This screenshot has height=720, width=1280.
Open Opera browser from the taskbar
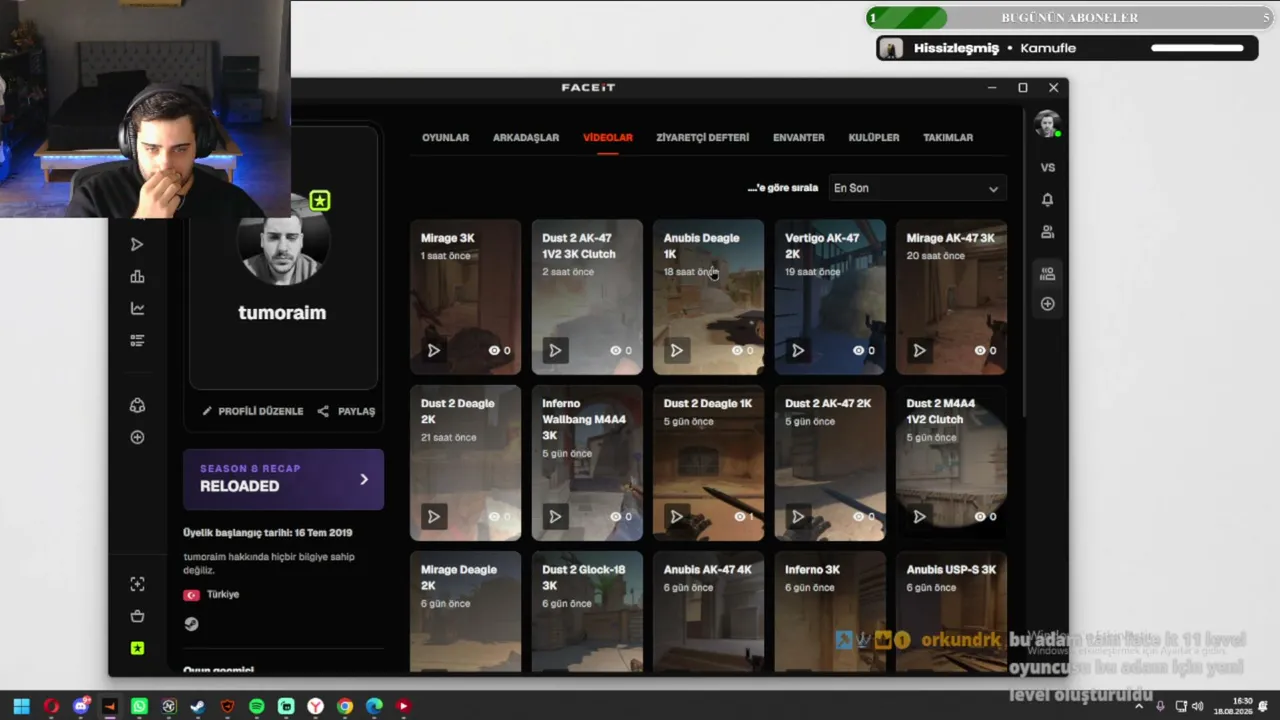[x=51, y=706]
